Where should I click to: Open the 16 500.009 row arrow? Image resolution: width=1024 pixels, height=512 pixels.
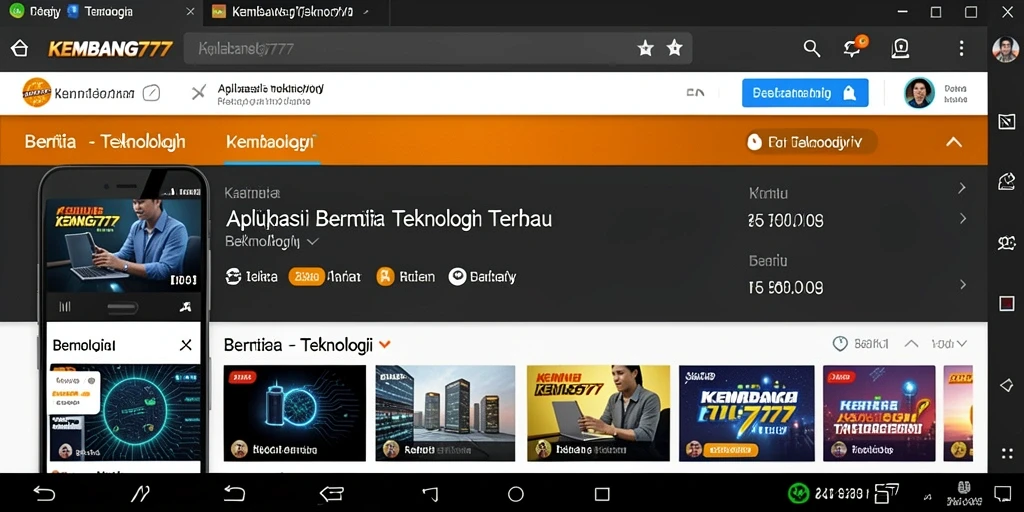coord(963,285)
